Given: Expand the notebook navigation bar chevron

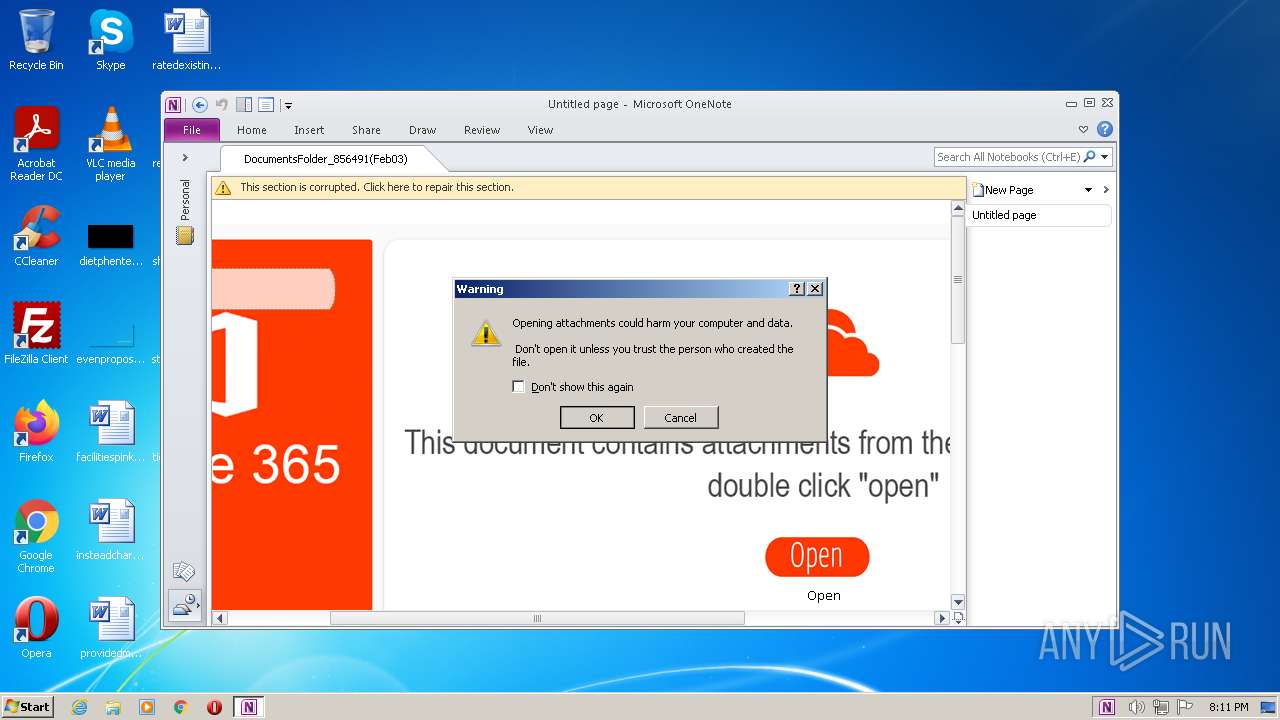Looking at the screenshot, I should (185, 158).
